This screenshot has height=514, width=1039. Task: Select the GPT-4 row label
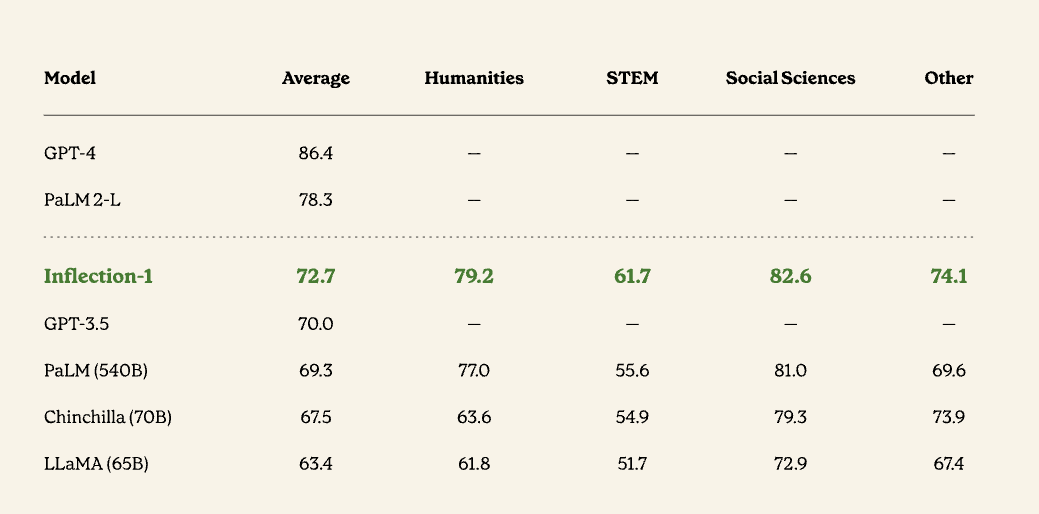point(70,153)
